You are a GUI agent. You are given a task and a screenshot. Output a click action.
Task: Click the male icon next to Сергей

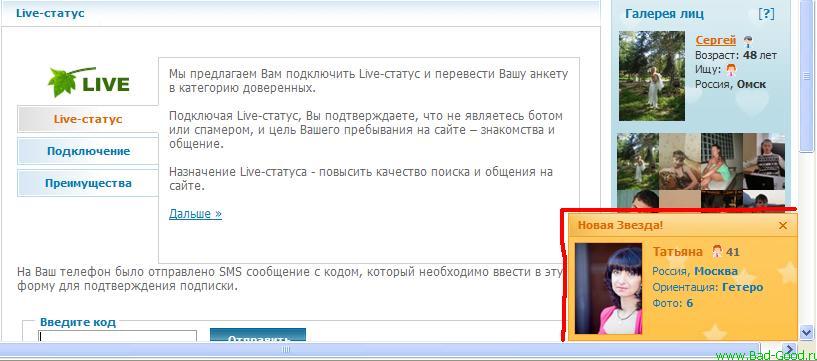click(748, 41)
